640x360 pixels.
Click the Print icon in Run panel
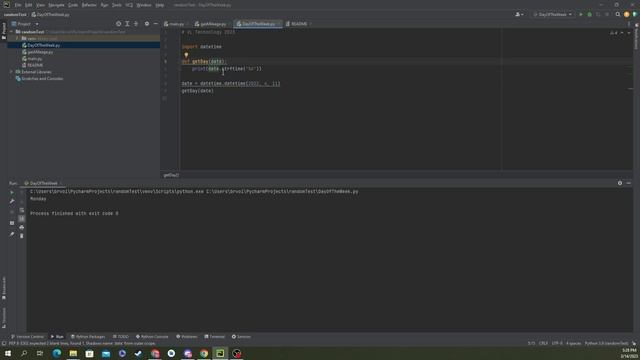[x=22, y=227]
